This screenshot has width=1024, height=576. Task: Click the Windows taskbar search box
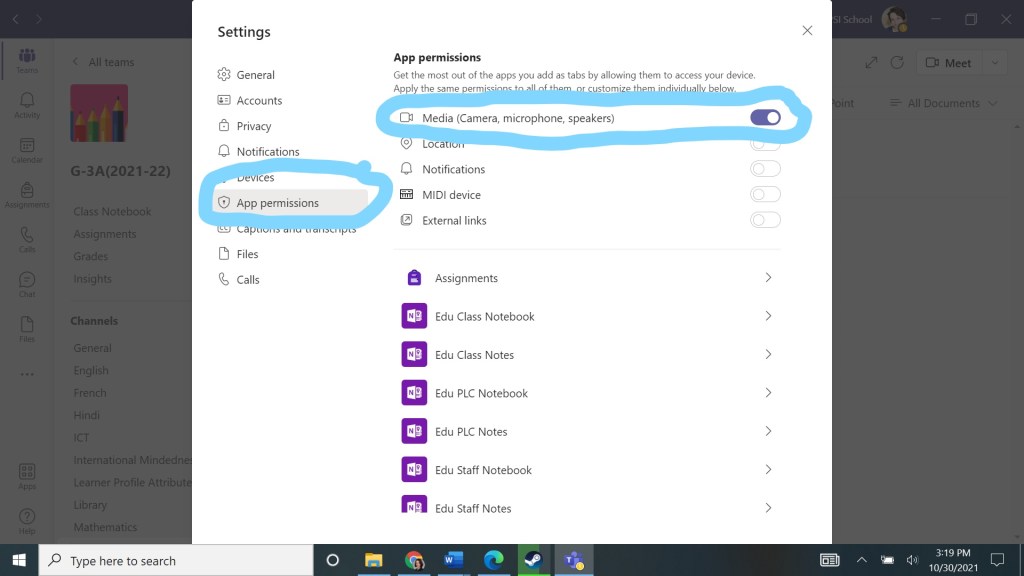coord(175,561)
